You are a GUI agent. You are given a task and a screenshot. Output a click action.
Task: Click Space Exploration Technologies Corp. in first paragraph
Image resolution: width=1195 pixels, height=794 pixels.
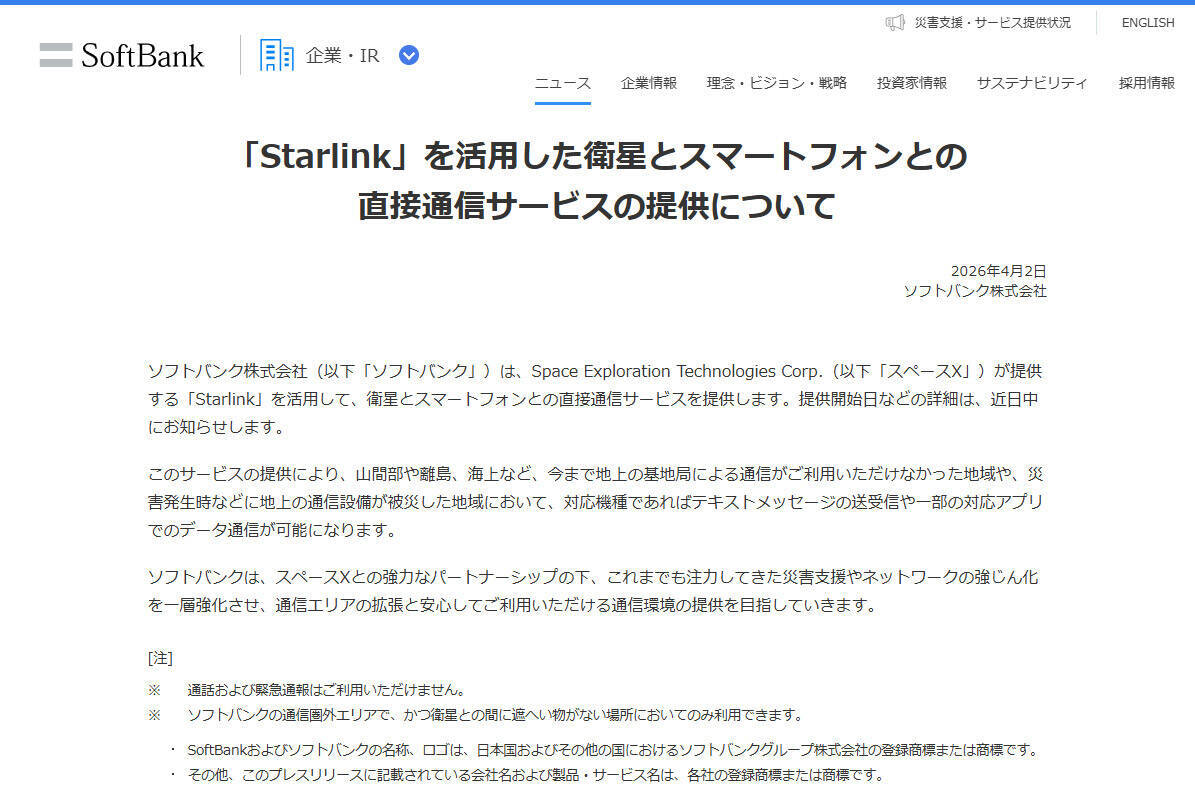tap(677, 371)
